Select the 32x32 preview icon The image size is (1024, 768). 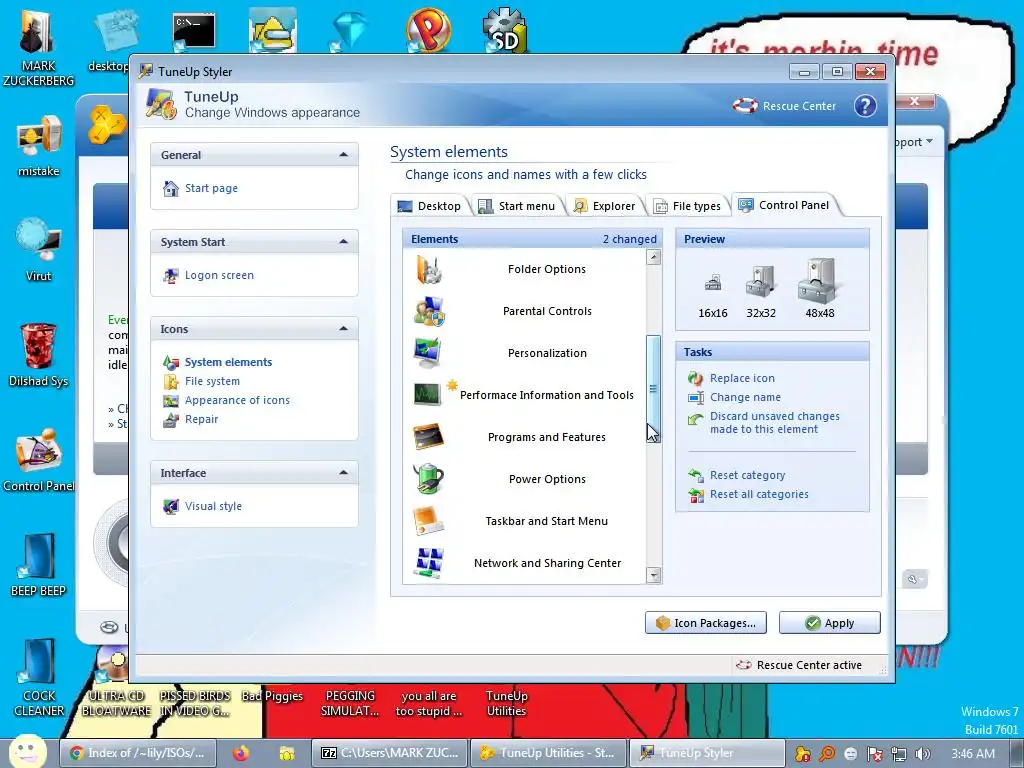[x=761, y=281]
